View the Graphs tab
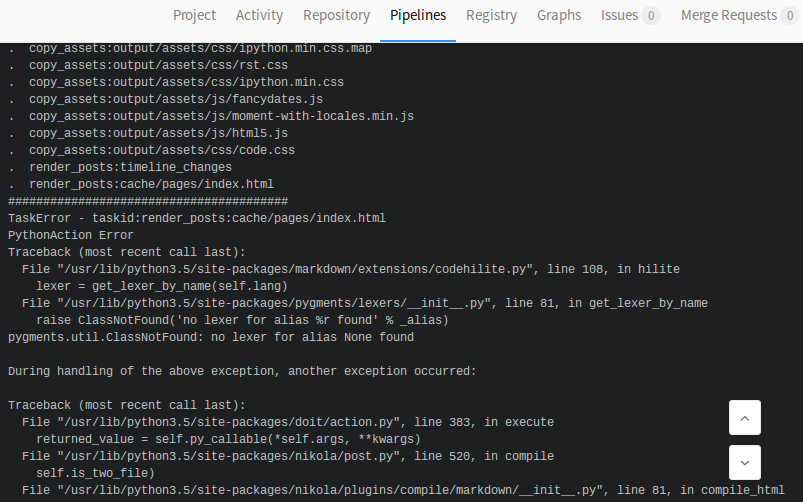803x502 pixels. point(559,15)
